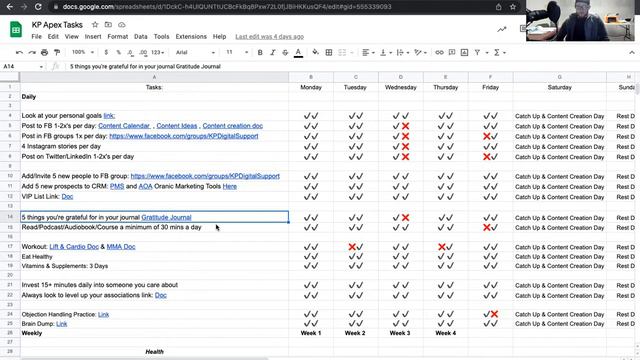
Task: Open the functions sigma icon
Action: [497, 53]
